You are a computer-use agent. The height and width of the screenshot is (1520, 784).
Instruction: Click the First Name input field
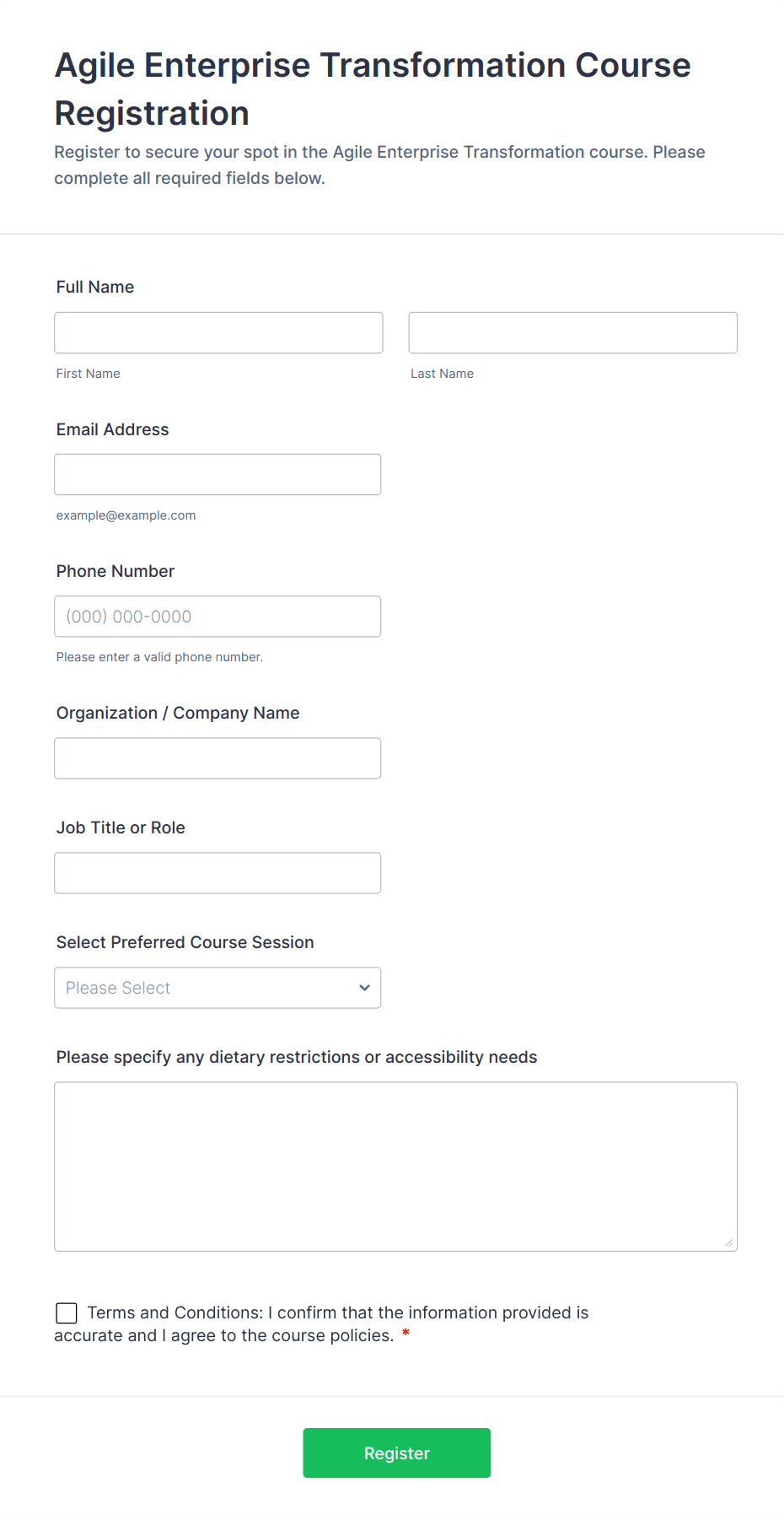click(218, 332)
